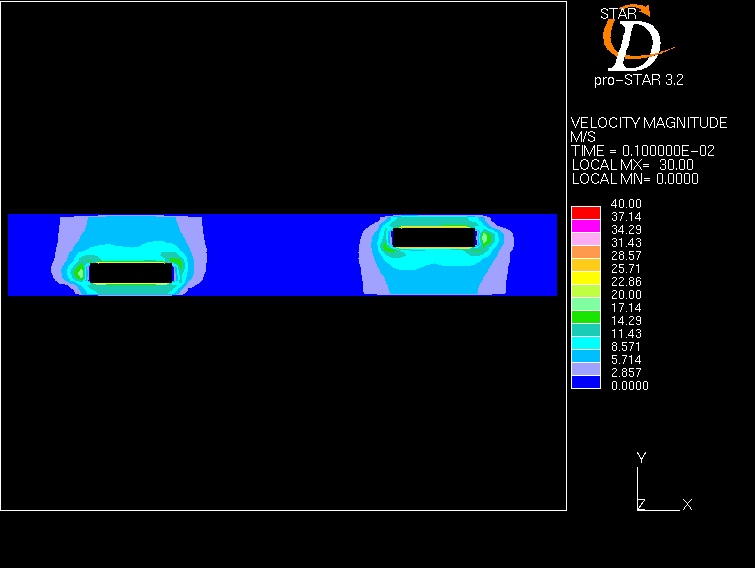Click the pro-STAR 3.2 version text

[632, 81]
